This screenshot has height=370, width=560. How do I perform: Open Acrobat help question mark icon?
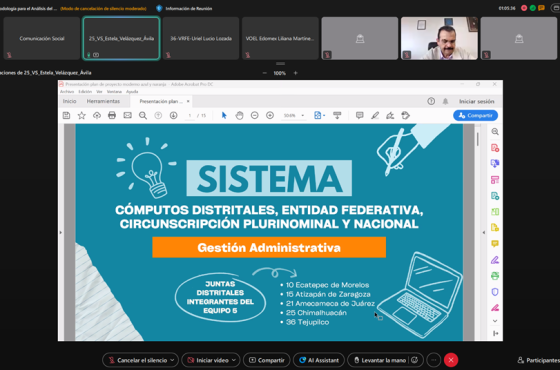point(431,101)
